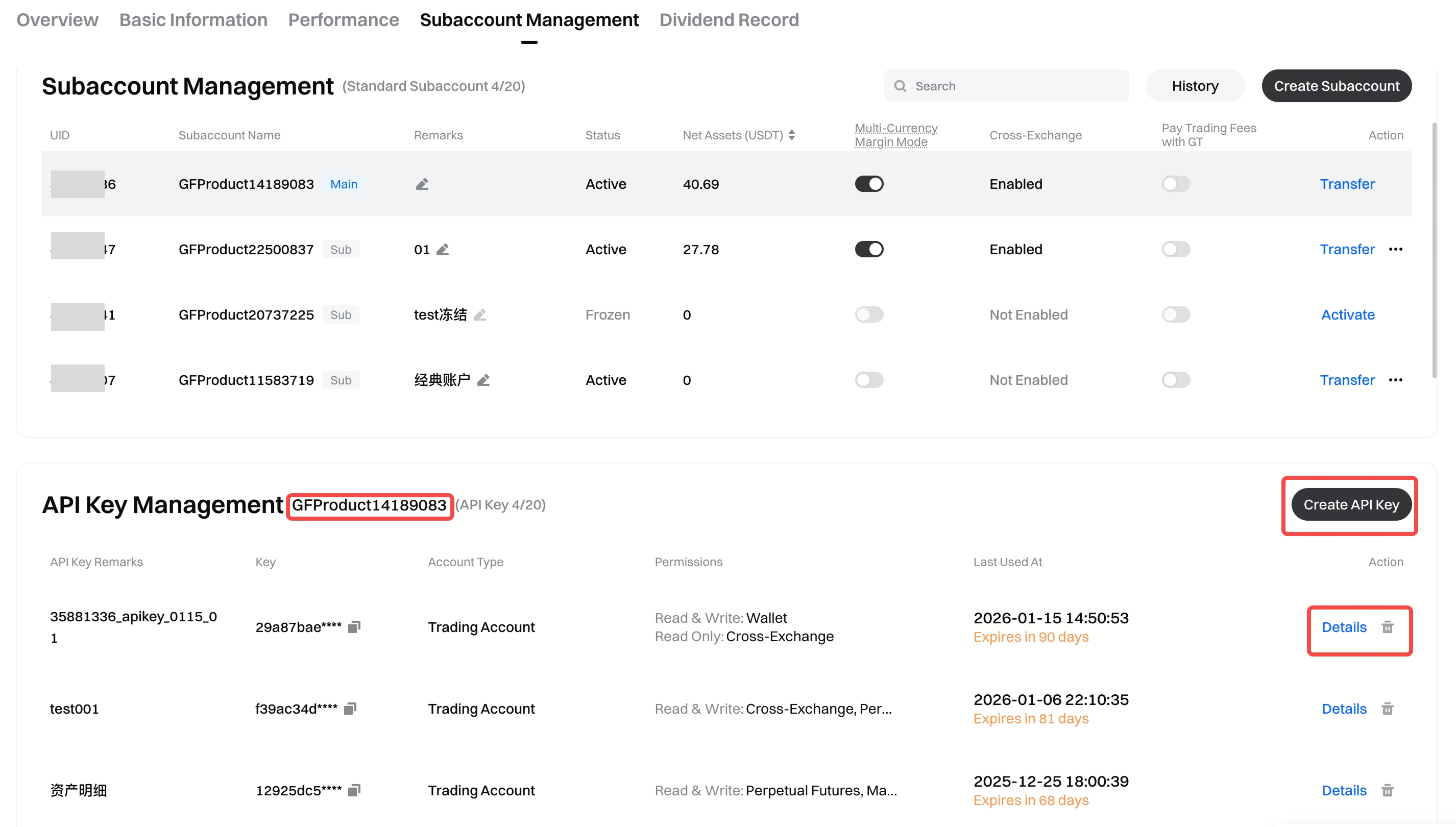This screenshot has height=827, width=1456.
Task: Edit the 经典账户 remark with the pencil icon
Action: click(483, 380)
